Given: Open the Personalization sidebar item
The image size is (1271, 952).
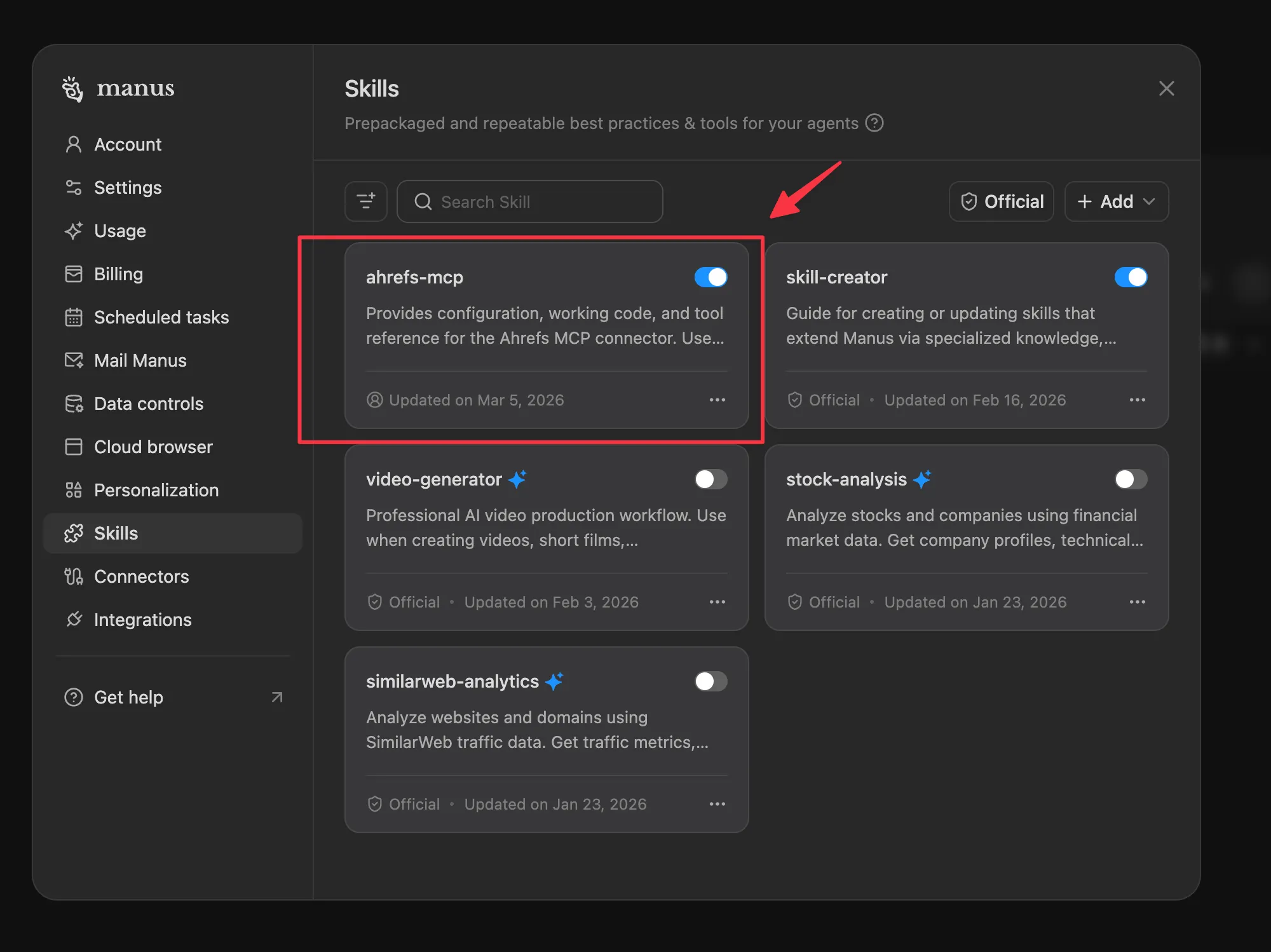Looking at the screenshot, I should (156, 490).
